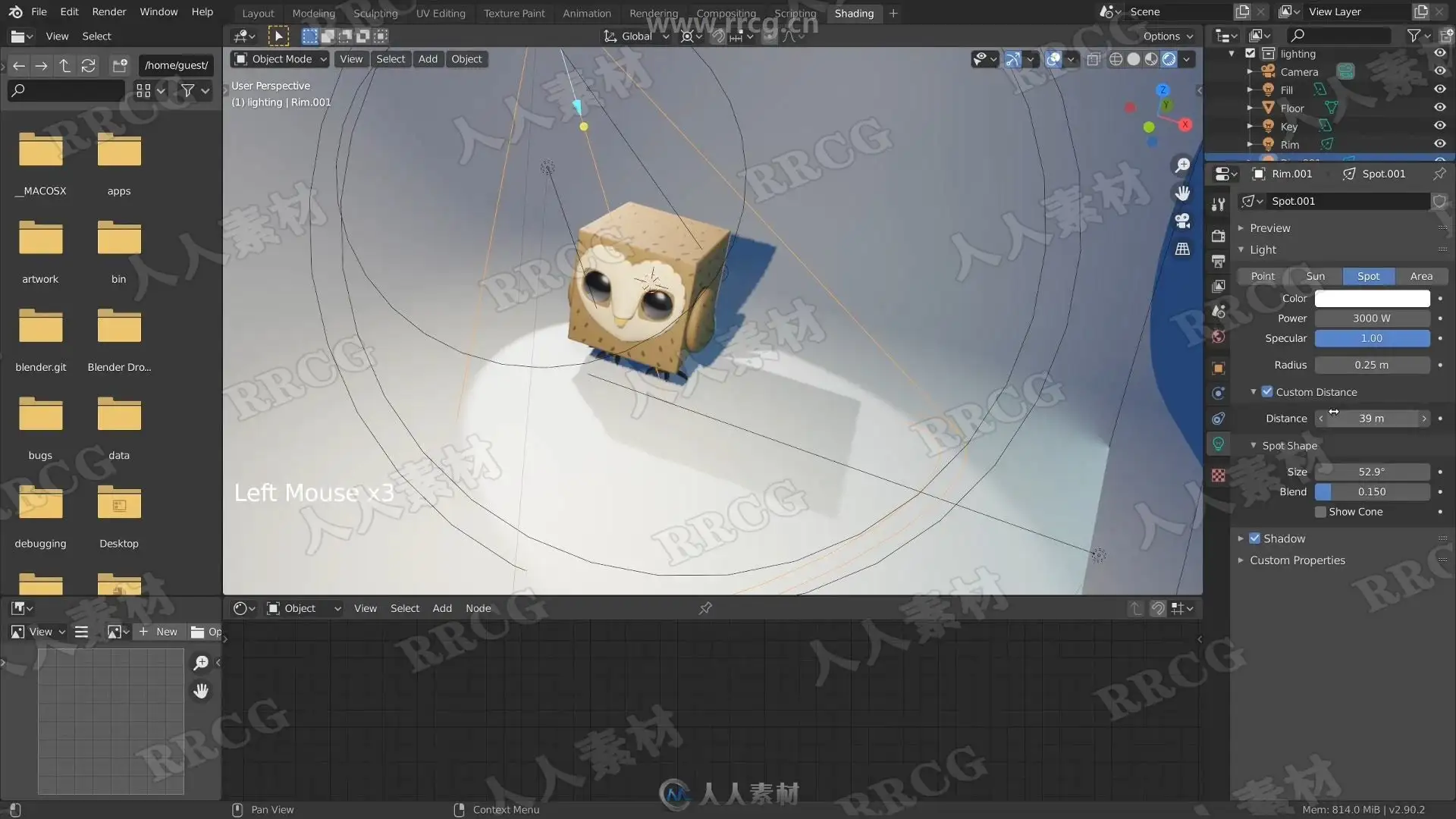The image size is (1456, 819).
Task: Create new folder icon in file browser
Action: 120,66
